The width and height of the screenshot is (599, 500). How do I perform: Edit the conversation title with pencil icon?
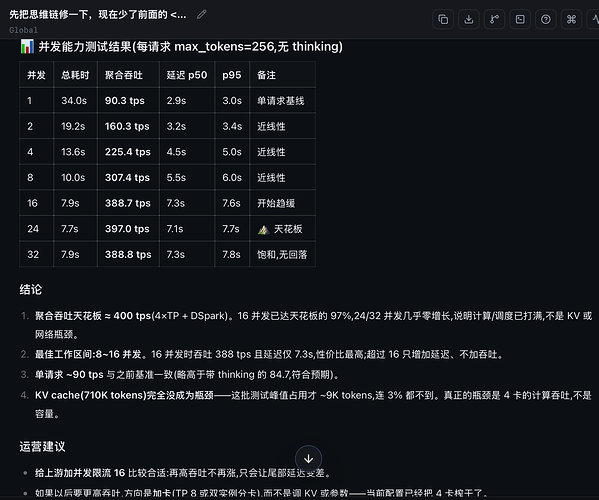coord(201,15)
